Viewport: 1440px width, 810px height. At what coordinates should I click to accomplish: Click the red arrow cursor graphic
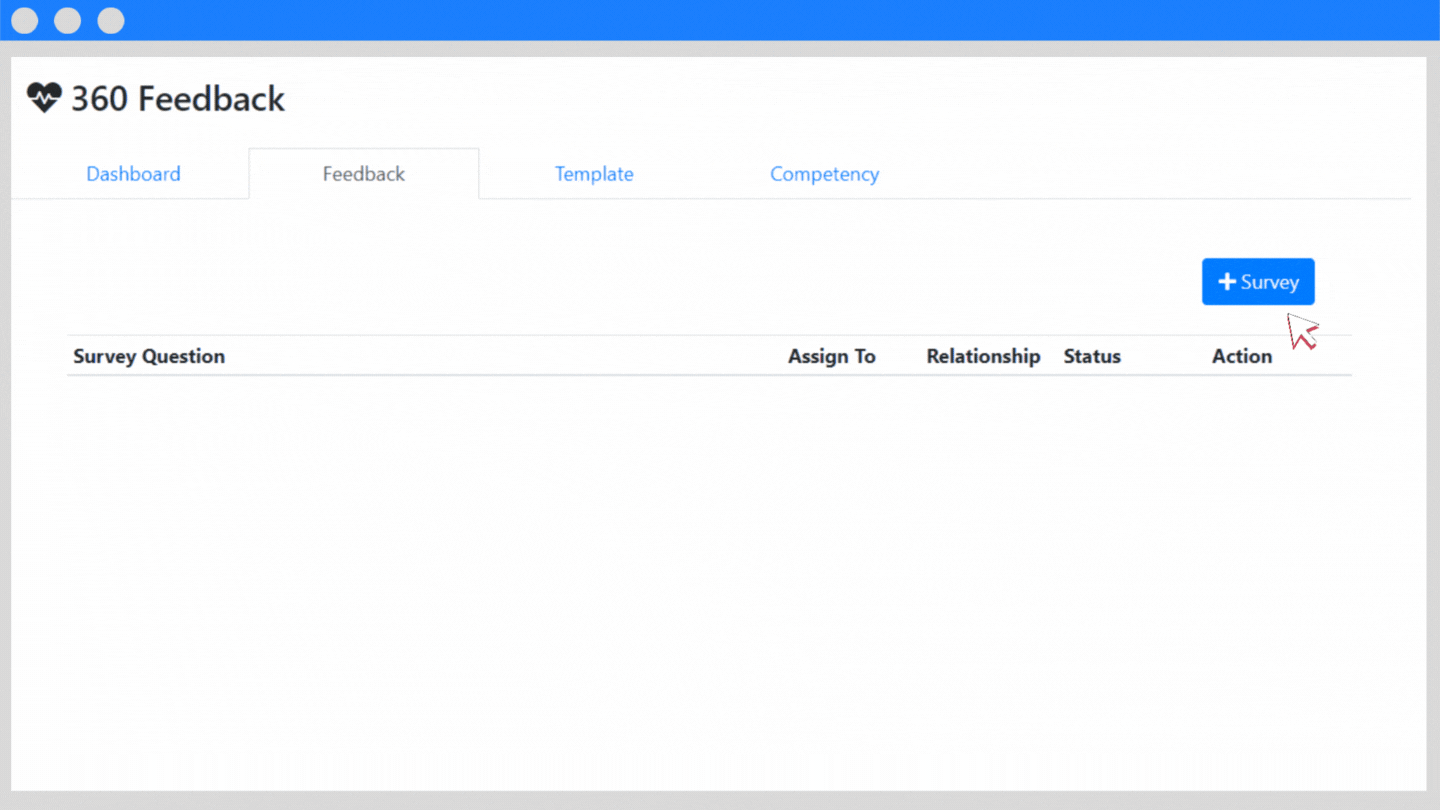[1302, 332]
